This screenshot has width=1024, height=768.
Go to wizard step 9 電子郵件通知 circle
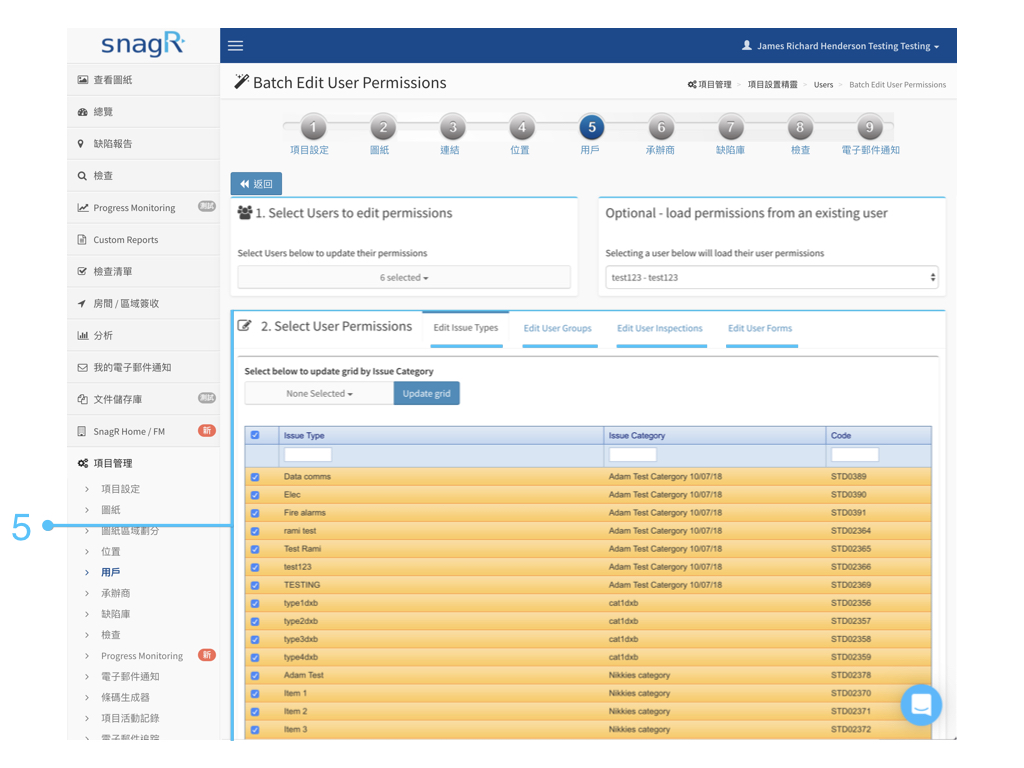coord(869,127)
